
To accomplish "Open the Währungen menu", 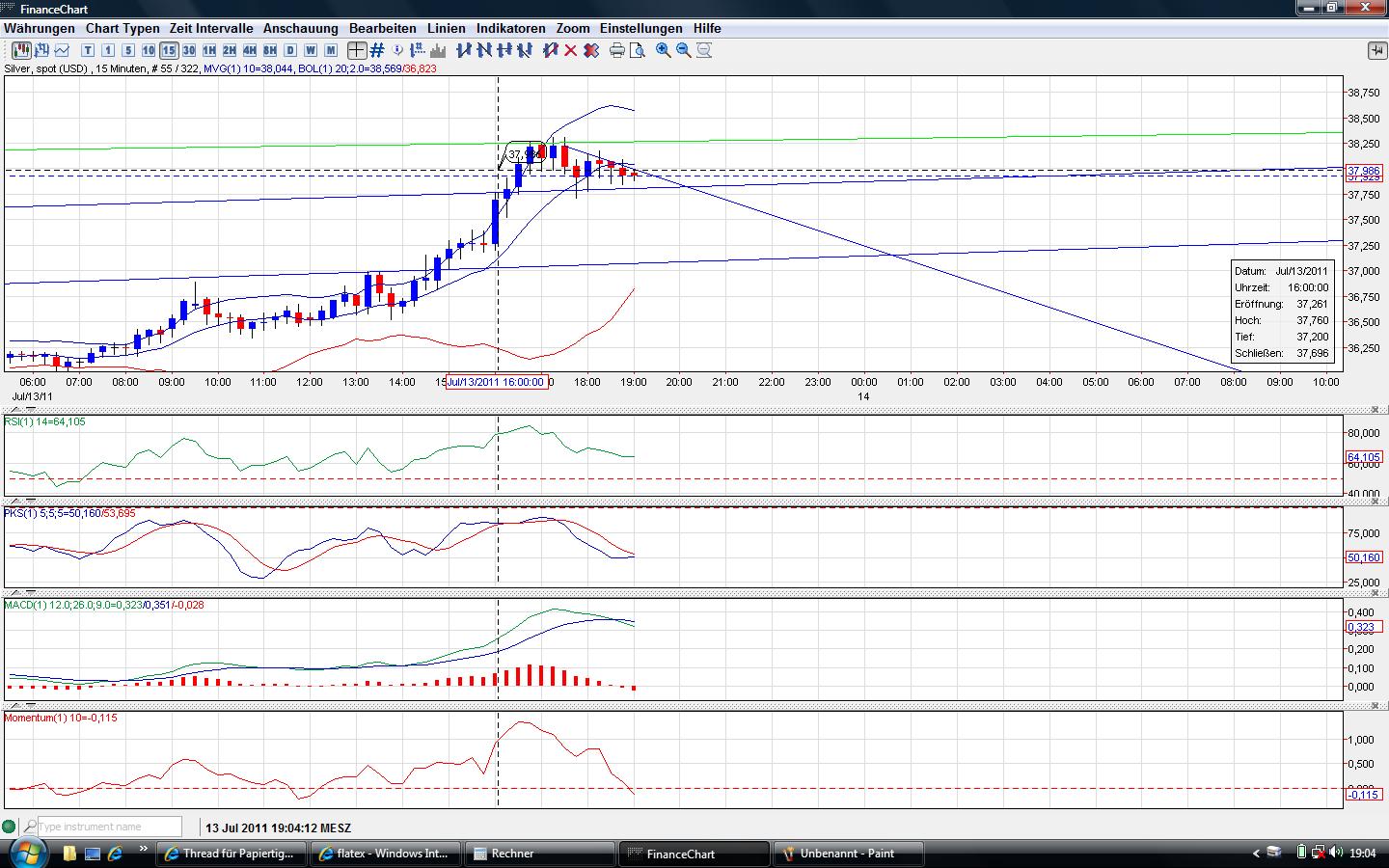I will click(x=40, y=28).
